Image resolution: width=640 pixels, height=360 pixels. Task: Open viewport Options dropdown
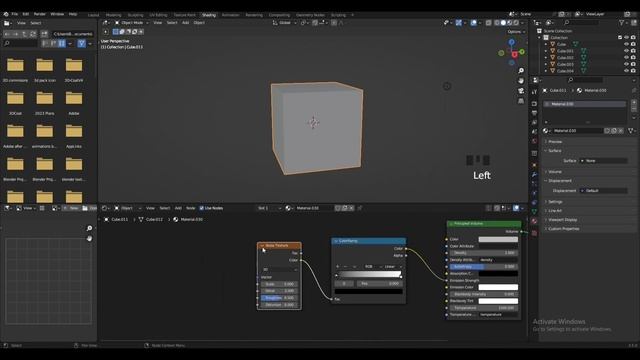tap(516, 31)
